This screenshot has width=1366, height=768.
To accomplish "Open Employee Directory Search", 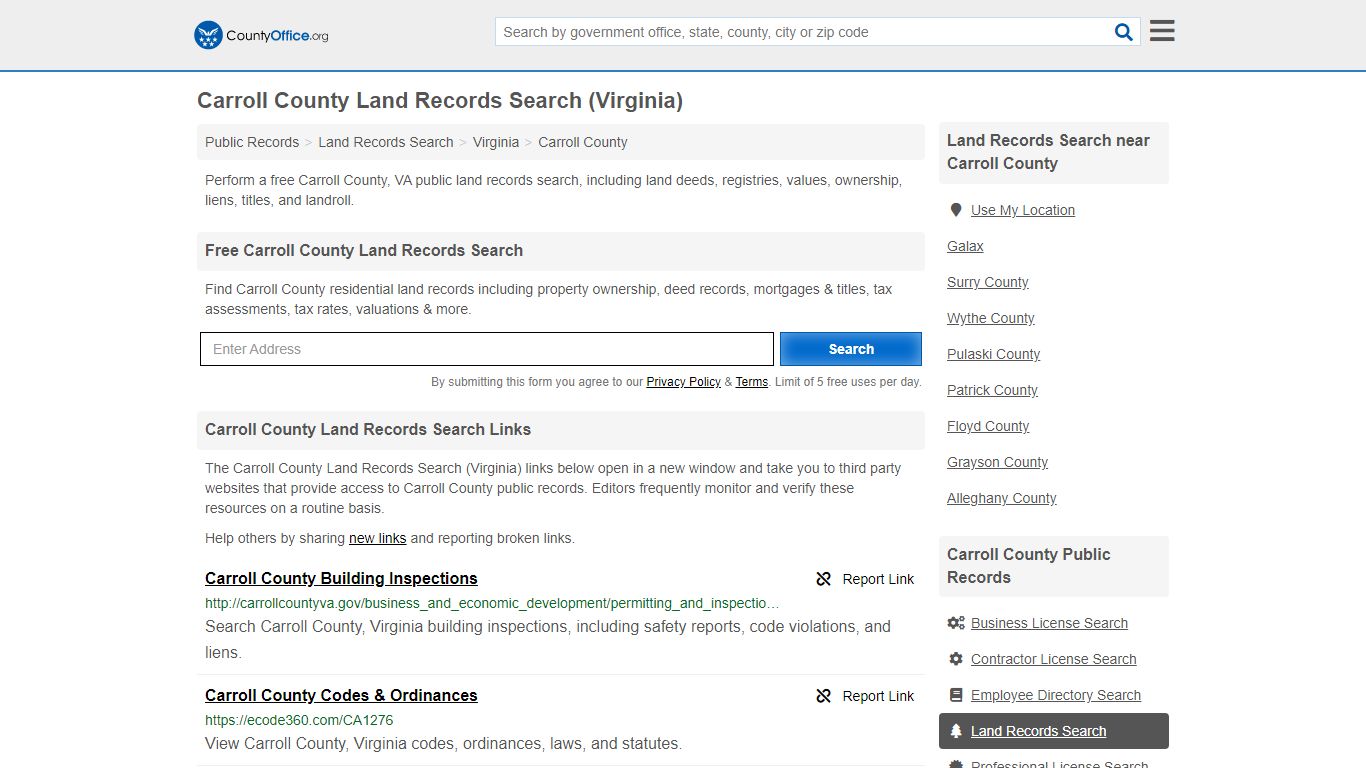I will point(1056,695).
